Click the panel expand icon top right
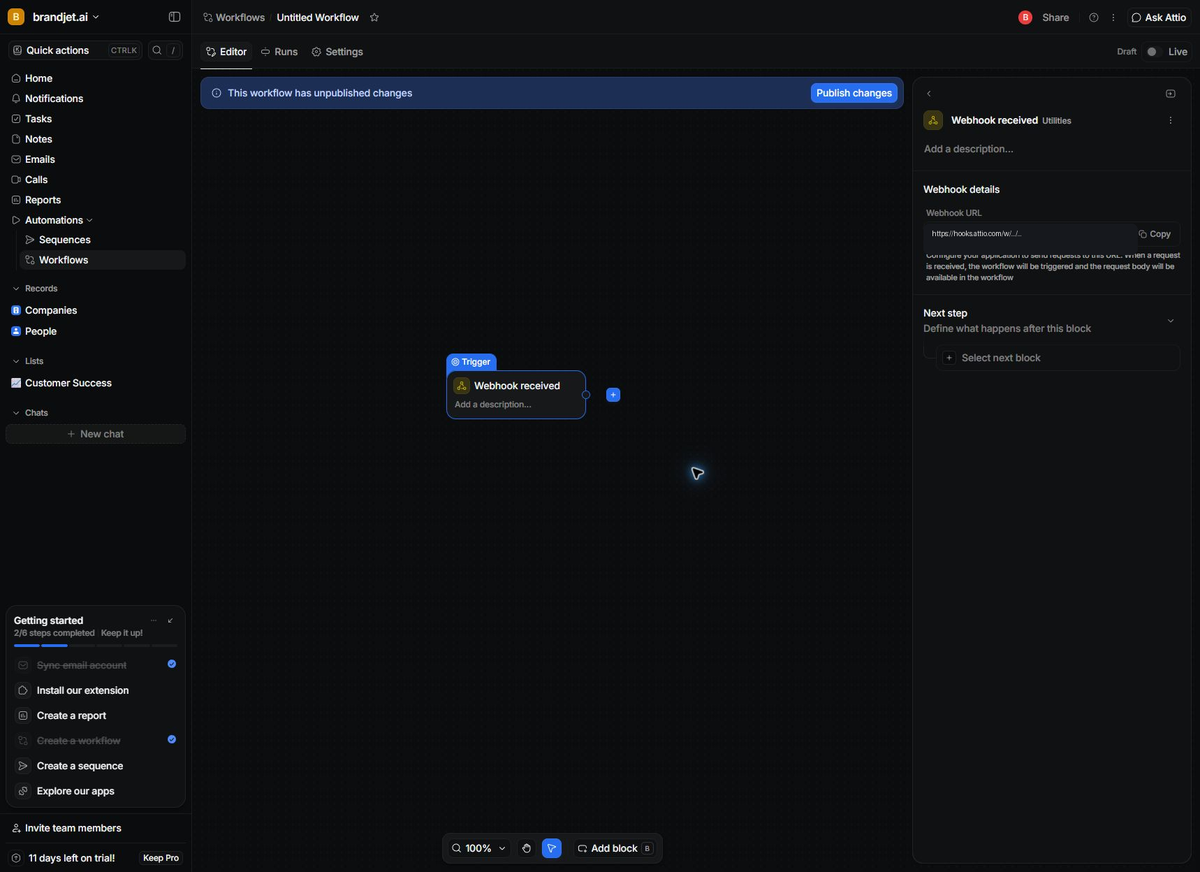1200x872 pixels. tap(1171, 94)
